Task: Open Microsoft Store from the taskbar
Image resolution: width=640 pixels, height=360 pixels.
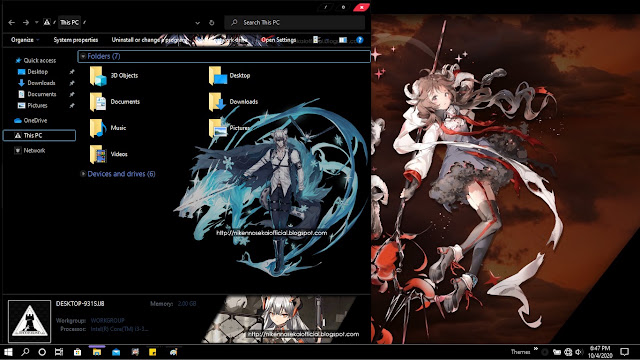Action: point(77,352)
